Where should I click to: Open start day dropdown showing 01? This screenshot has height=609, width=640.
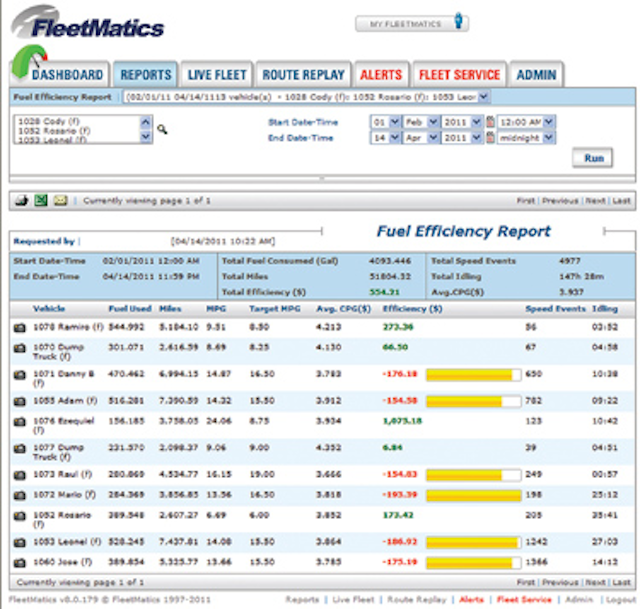pos(385,122)
